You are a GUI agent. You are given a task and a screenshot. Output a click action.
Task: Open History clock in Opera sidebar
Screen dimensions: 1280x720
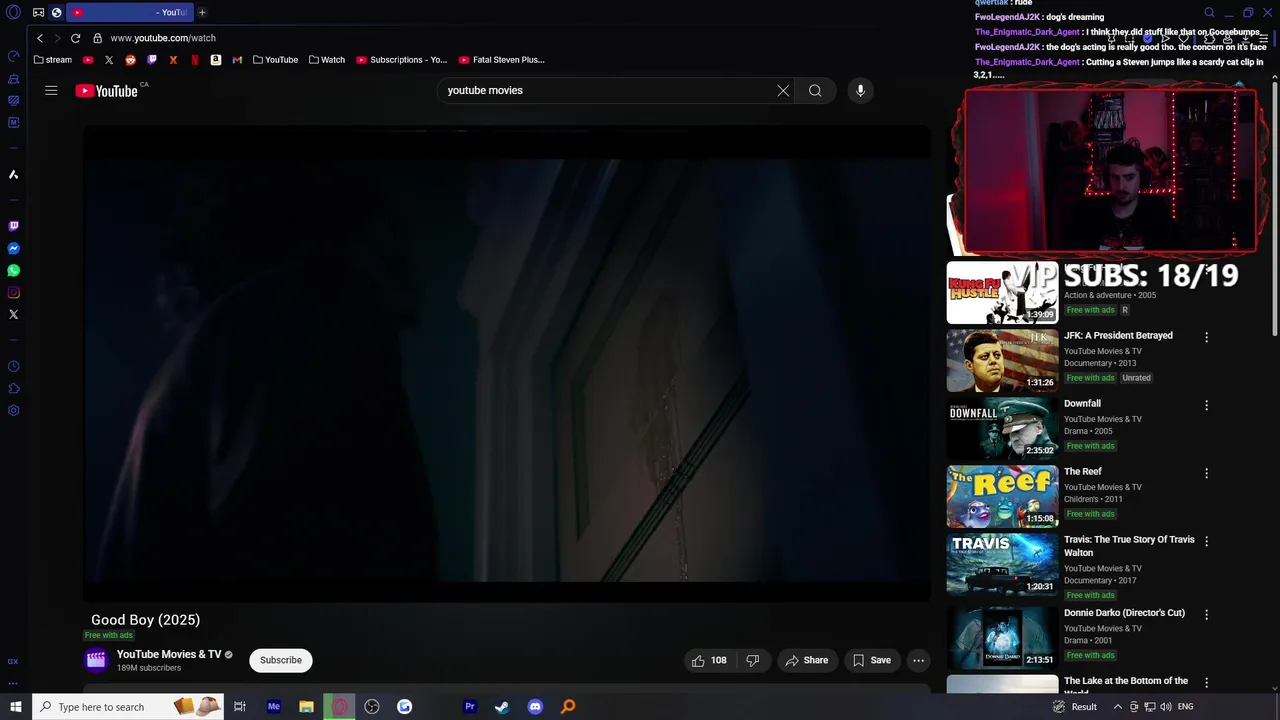[x=13, y=366]
